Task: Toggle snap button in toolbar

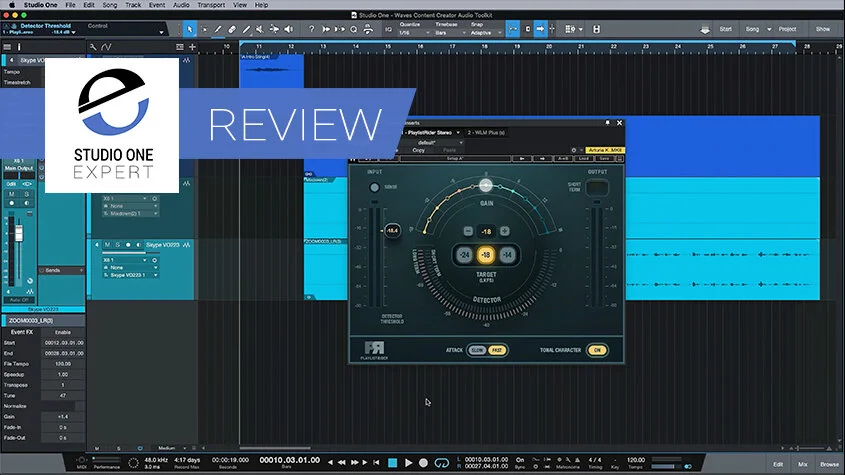Action: (512, 29)
